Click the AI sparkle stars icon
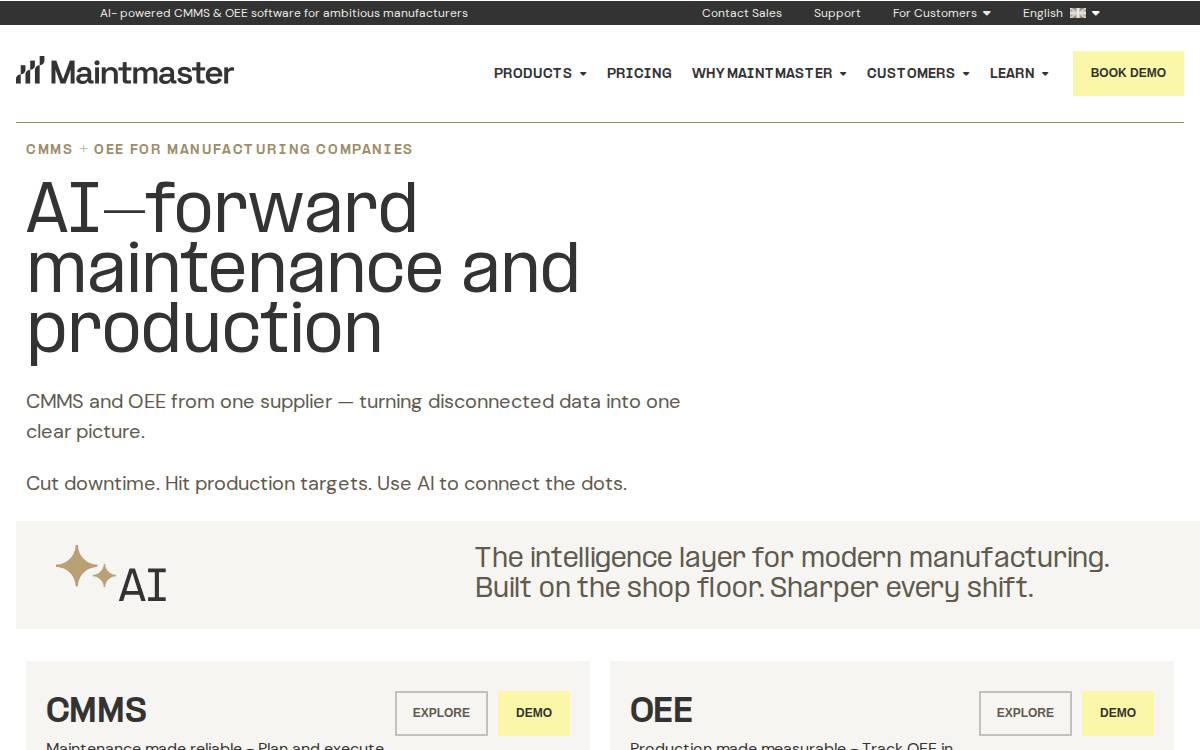This screenshot has width=1200, height=750. (86, 567)
